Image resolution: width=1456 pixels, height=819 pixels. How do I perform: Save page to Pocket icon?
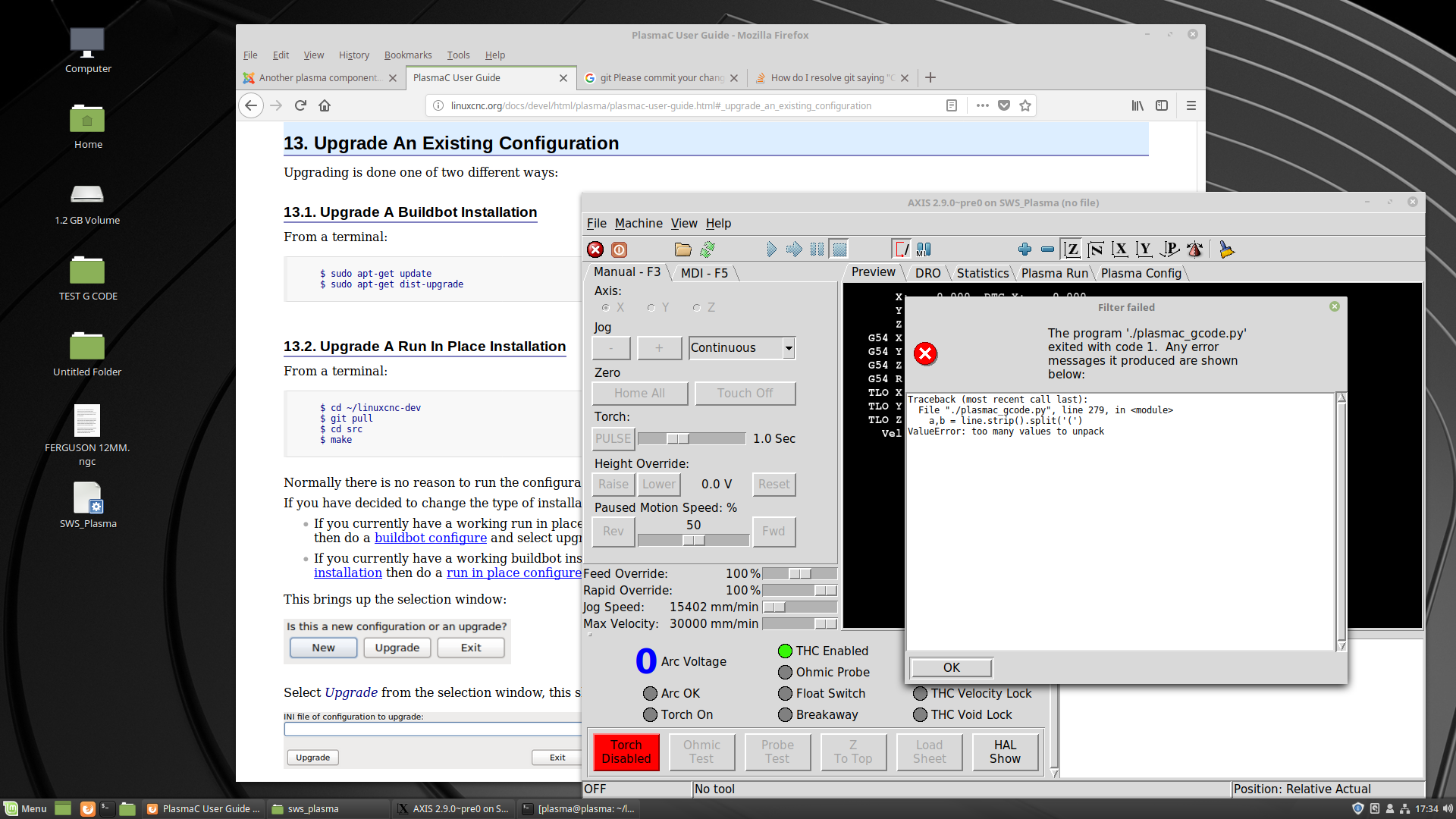(1004, 105)
